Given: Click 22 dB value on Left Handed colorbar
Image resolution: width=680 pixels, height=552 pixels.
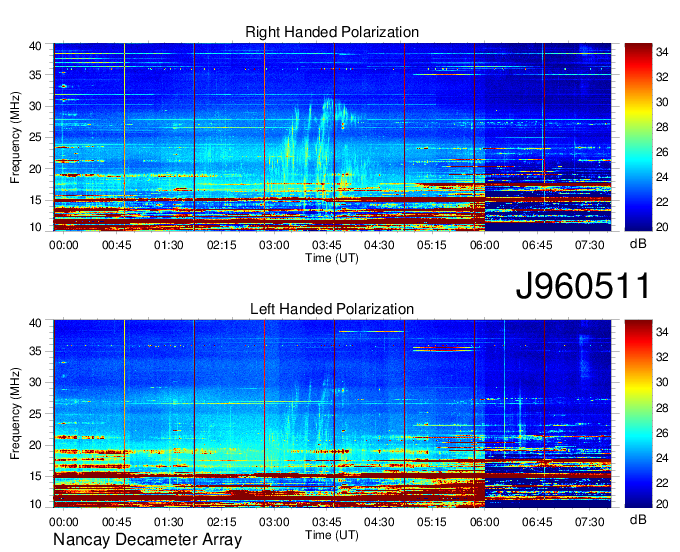Looking at the screenshot, I should pyautogui.click(x=662, y=483).
